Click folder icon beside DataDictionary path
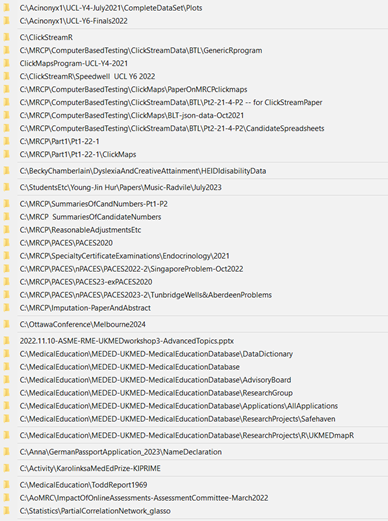 pyautogui.click(x=6, y=354)
